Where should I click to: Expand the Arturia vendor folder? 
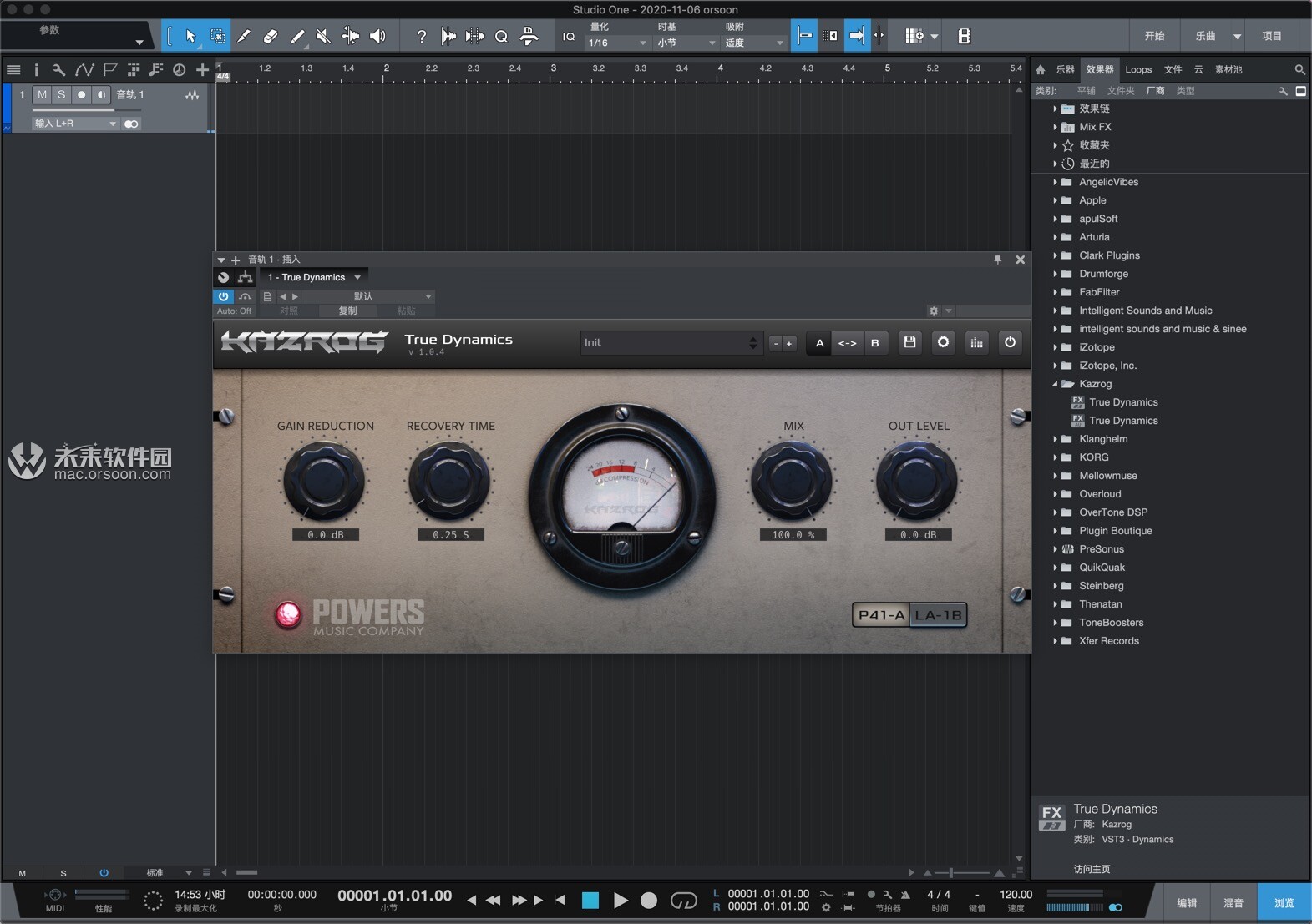coord(1055,237)
